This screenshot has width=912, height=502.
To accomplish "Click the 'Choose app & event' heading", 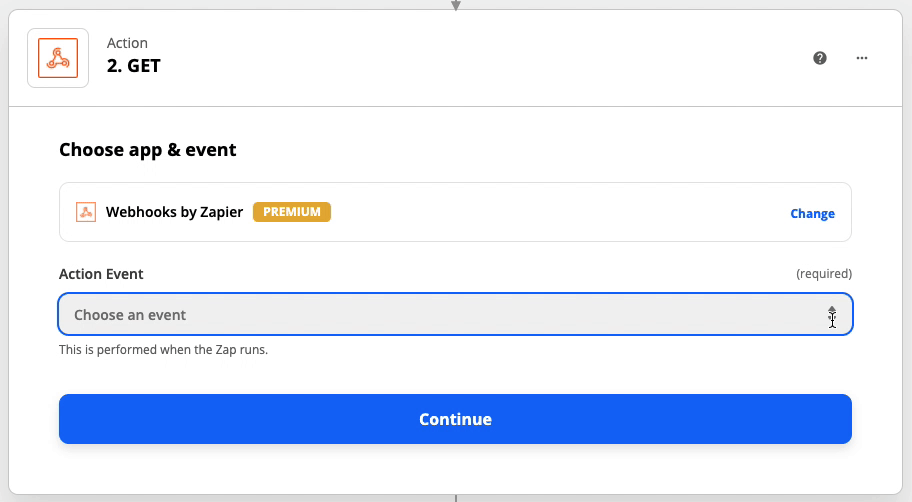I will pos(148,149).
